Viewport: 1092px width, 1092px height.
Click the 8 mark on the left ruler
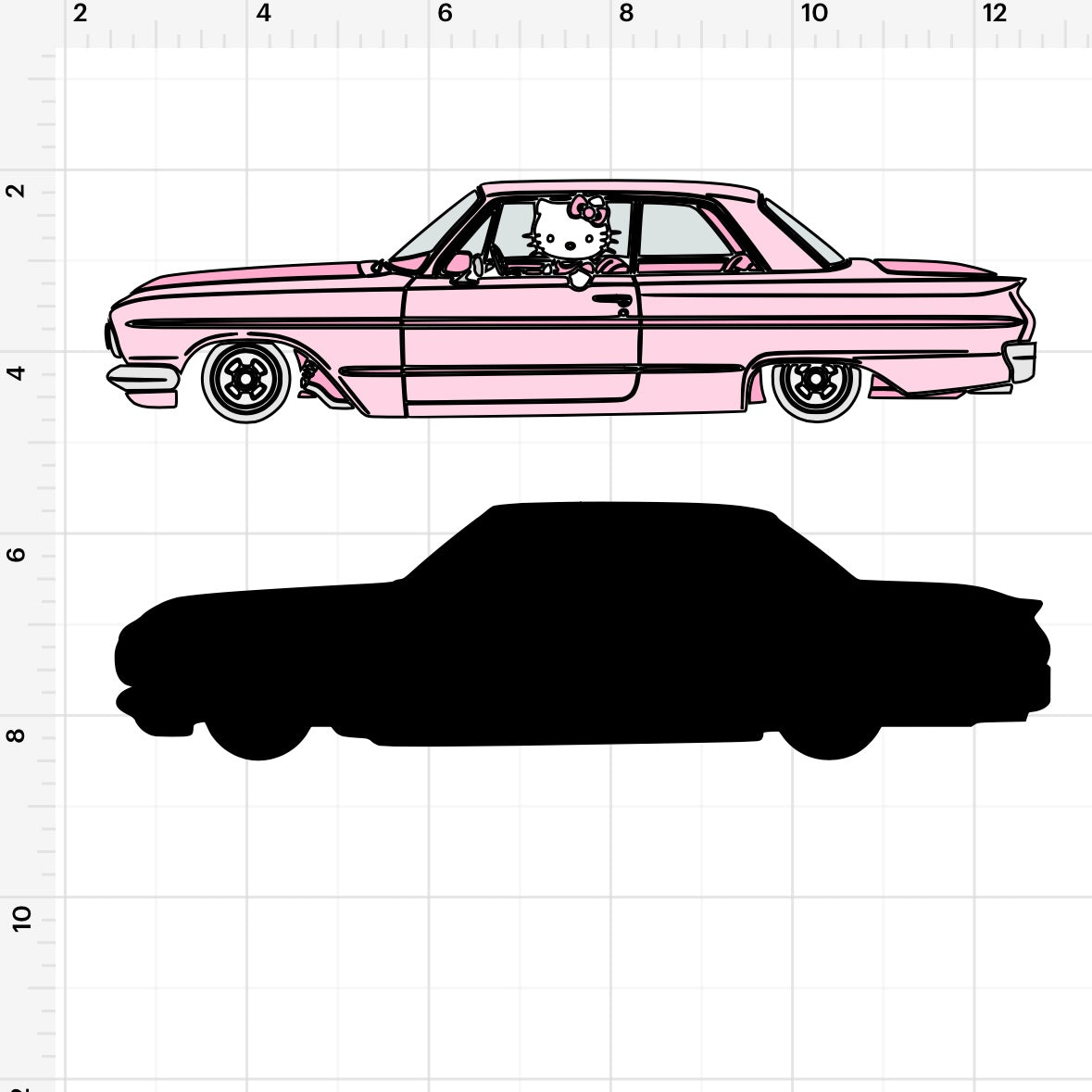[17, 736]
